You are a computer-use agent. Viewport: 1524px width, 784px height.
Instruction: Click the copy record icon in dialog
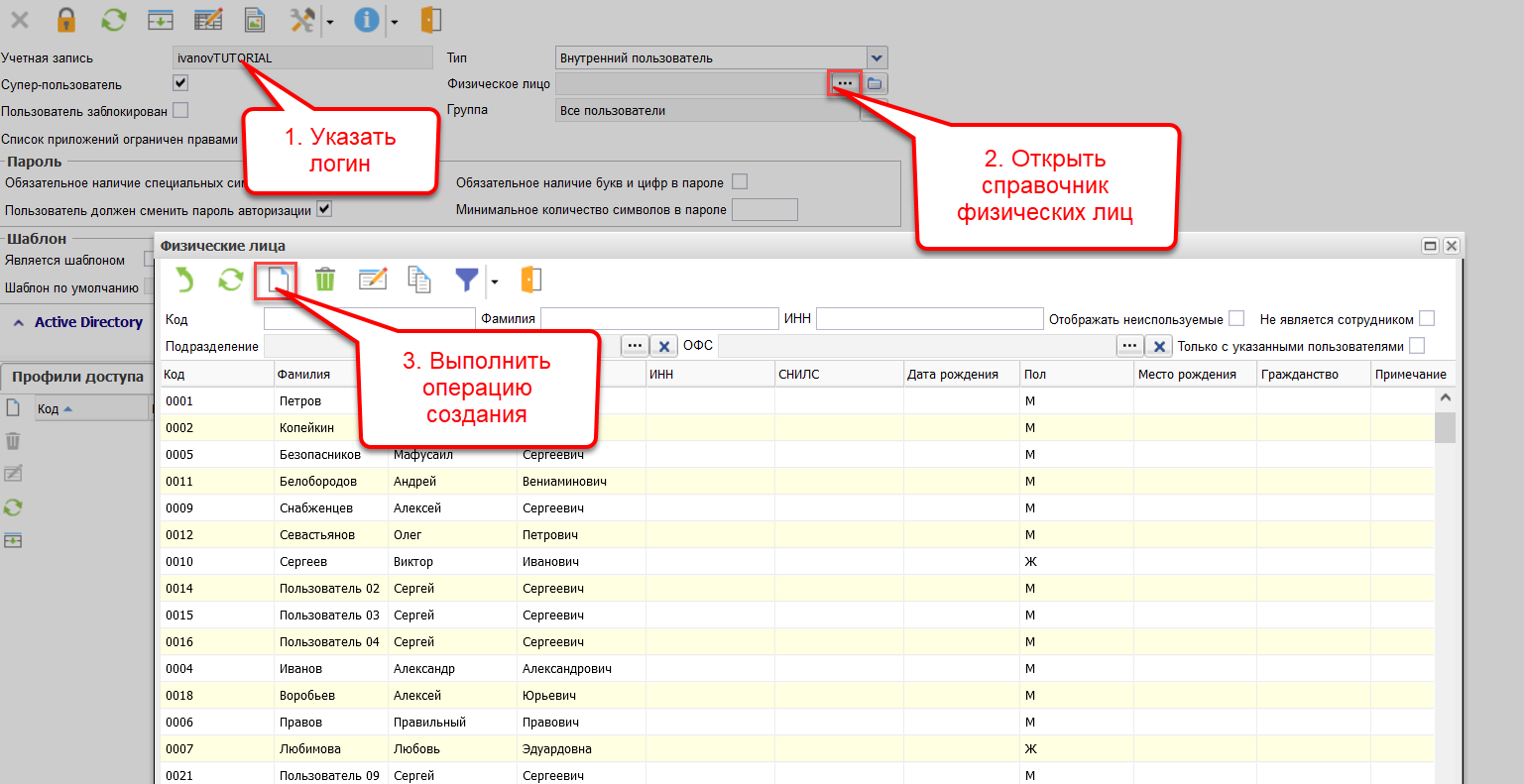pyautogui.click(x=419, y=280)
